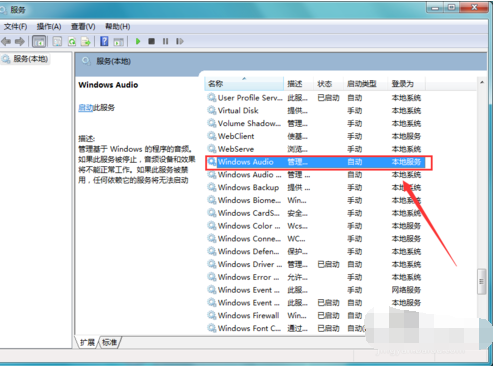493x367 pixels.
Task: Click the gear icon of WebServe row
Action: click(x=212, y=149)
